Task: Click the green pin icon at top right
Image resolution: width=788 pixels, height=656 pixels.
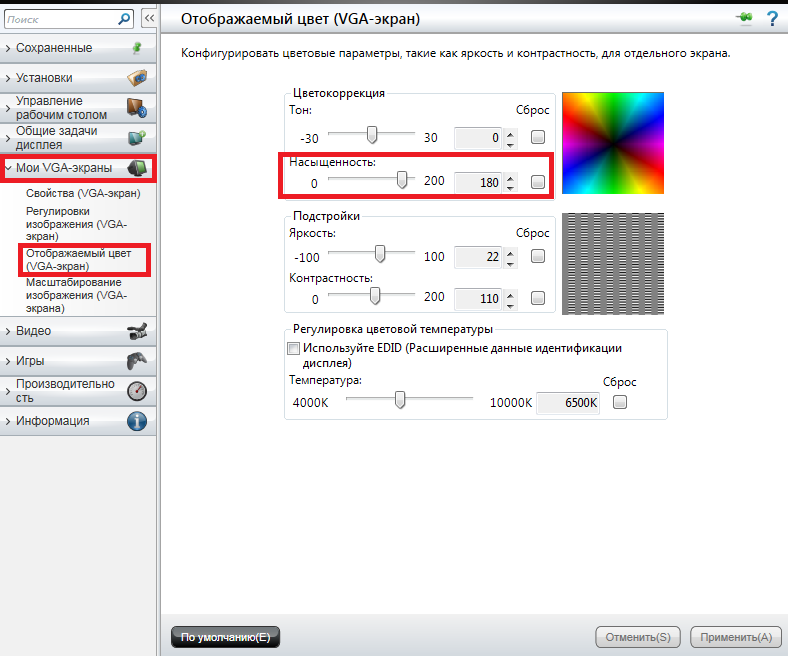Action: 745,18
